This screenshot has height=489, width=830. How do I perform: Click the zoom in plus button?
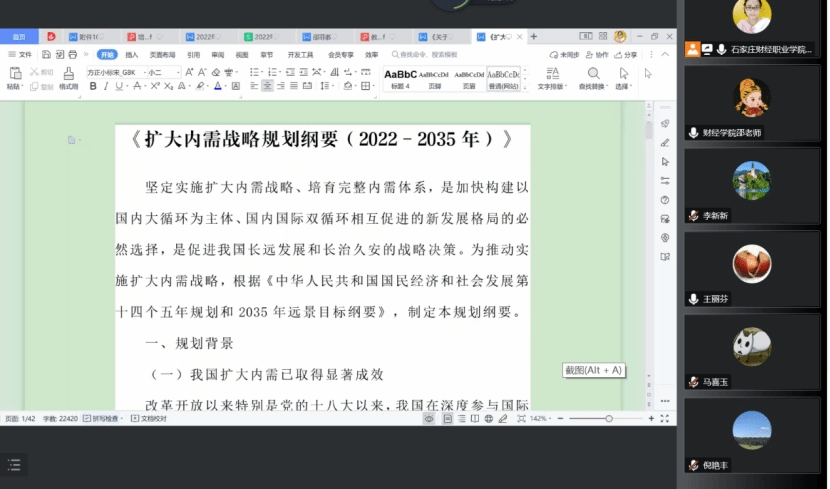tap(651, 419)
